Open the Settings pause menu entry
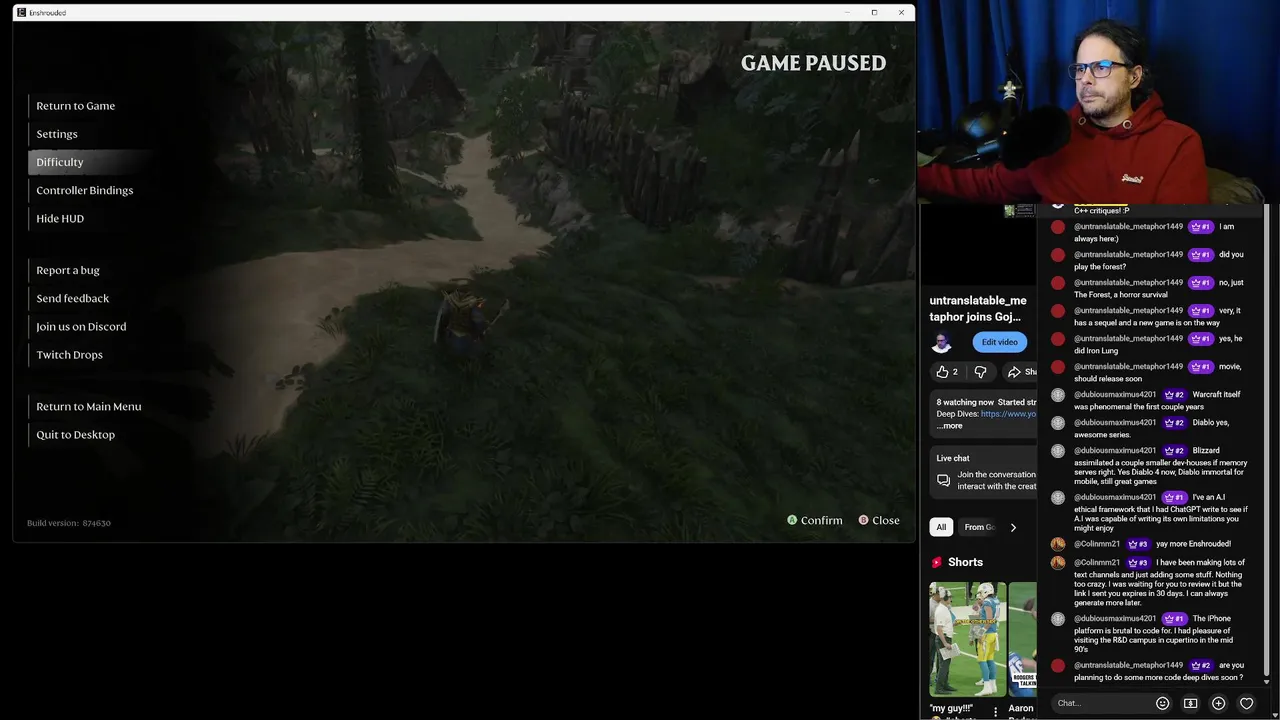This screenshot has height=720, width=1280. click(57, 134)
